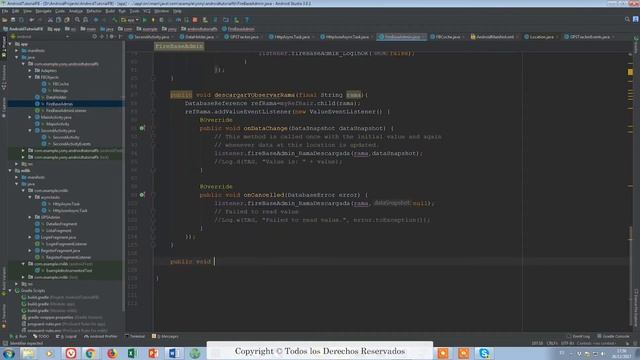Open the Build menu

[110, 11]
